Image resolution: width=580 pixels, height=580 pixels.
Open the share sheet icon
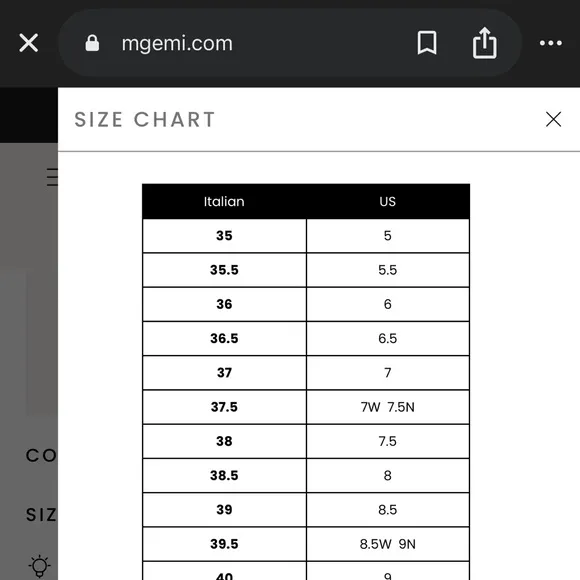485,43
